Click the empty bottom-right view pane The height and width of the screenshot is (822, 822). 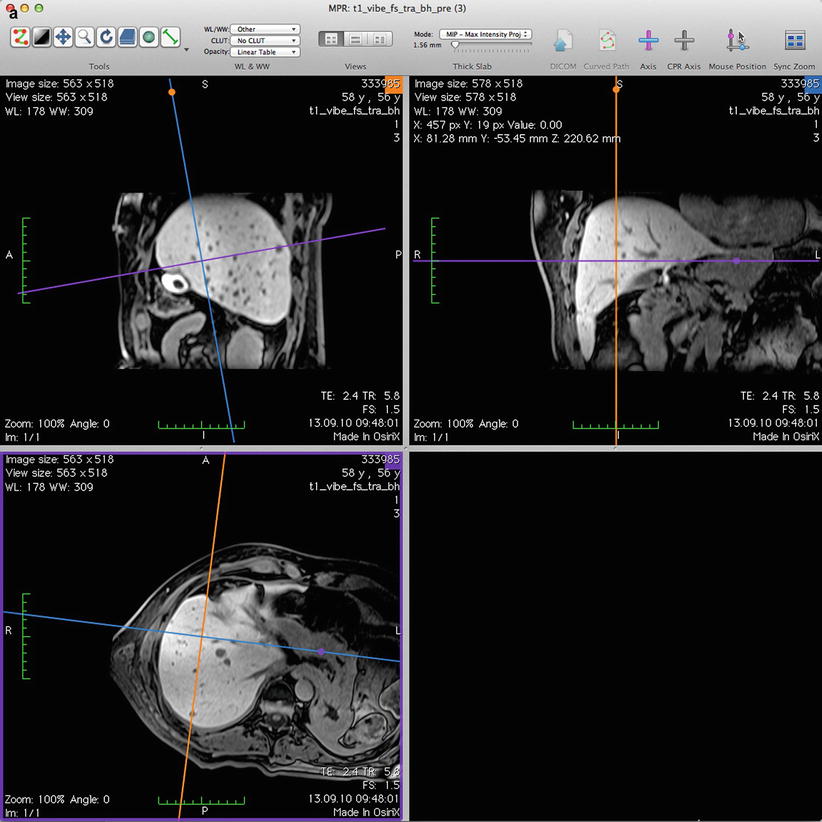coord(614,636)
